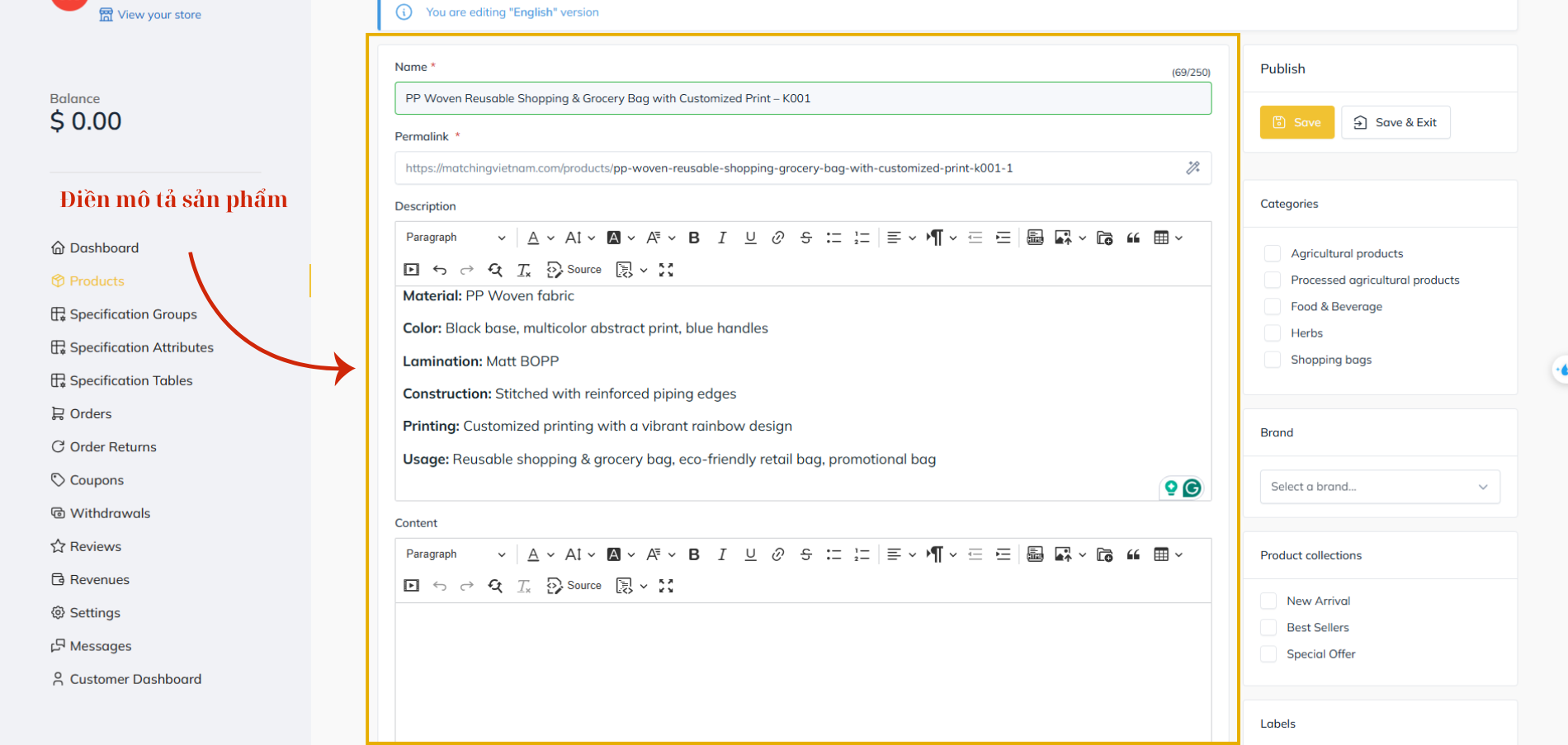Maximize the Content editor to fullscreen
The width and height of the screenshot is (1568, 745).
[666, 586]
